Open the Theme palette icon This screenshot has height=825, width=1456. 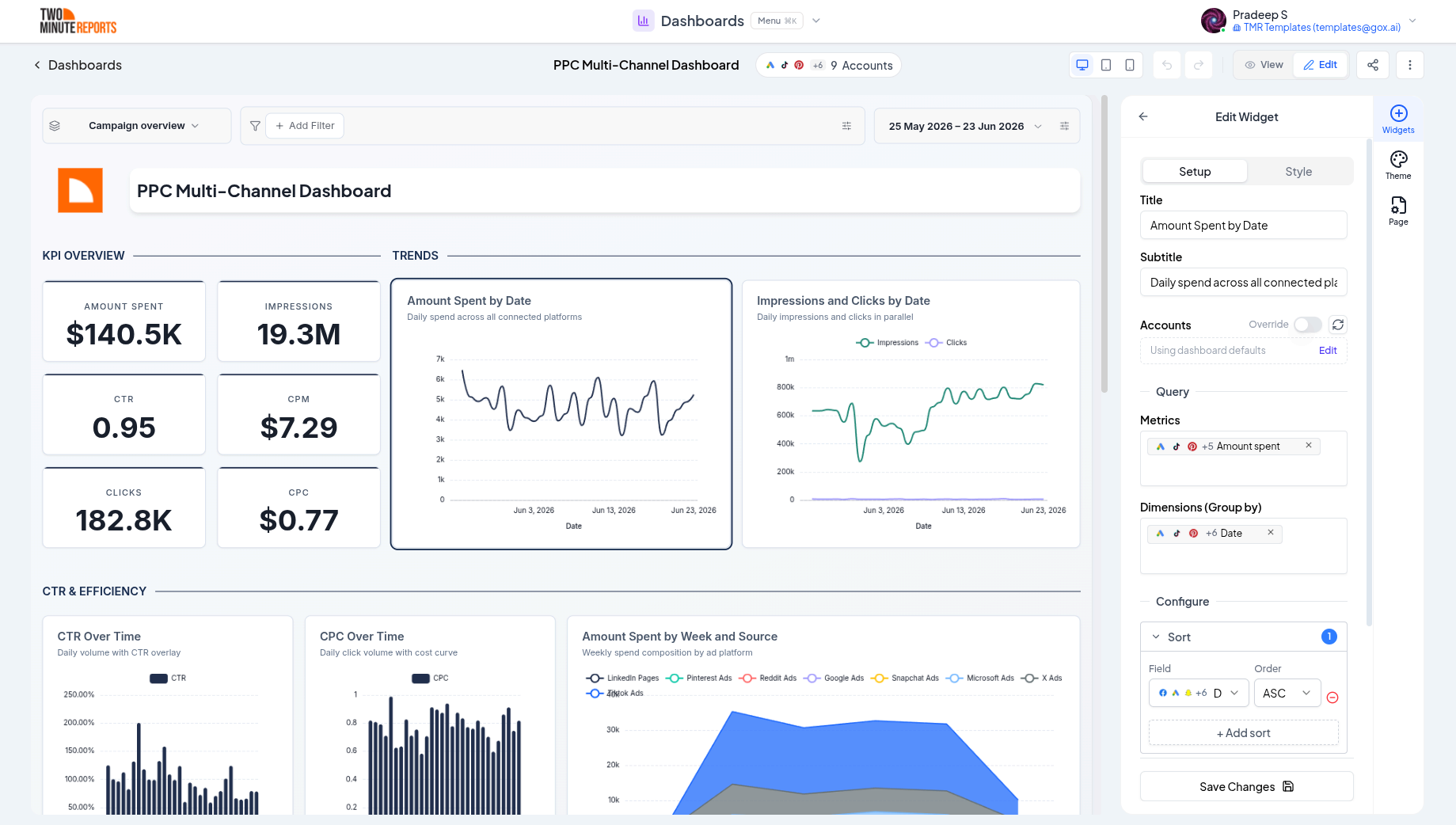(x=1398, y=165)
